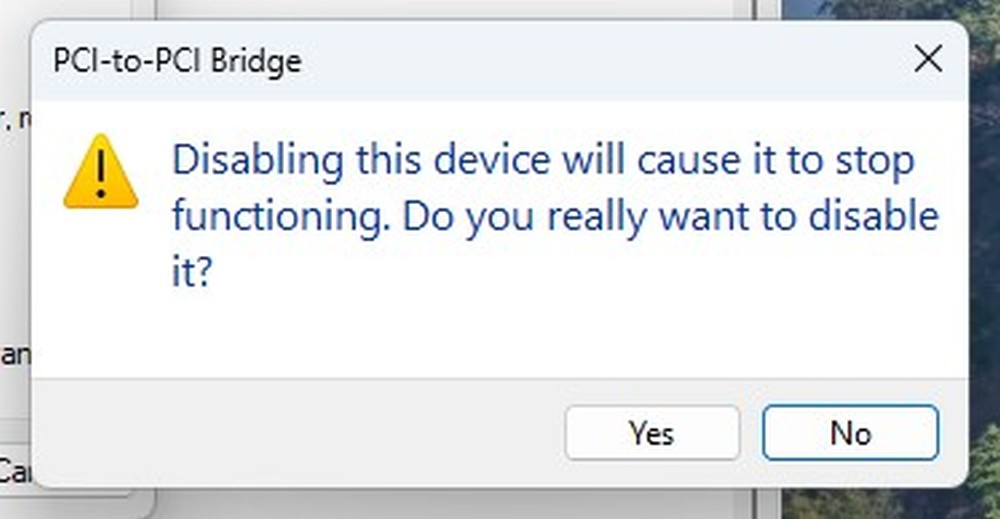Click the word disable ending second line

pyautogui.click(x=874, y=215)
